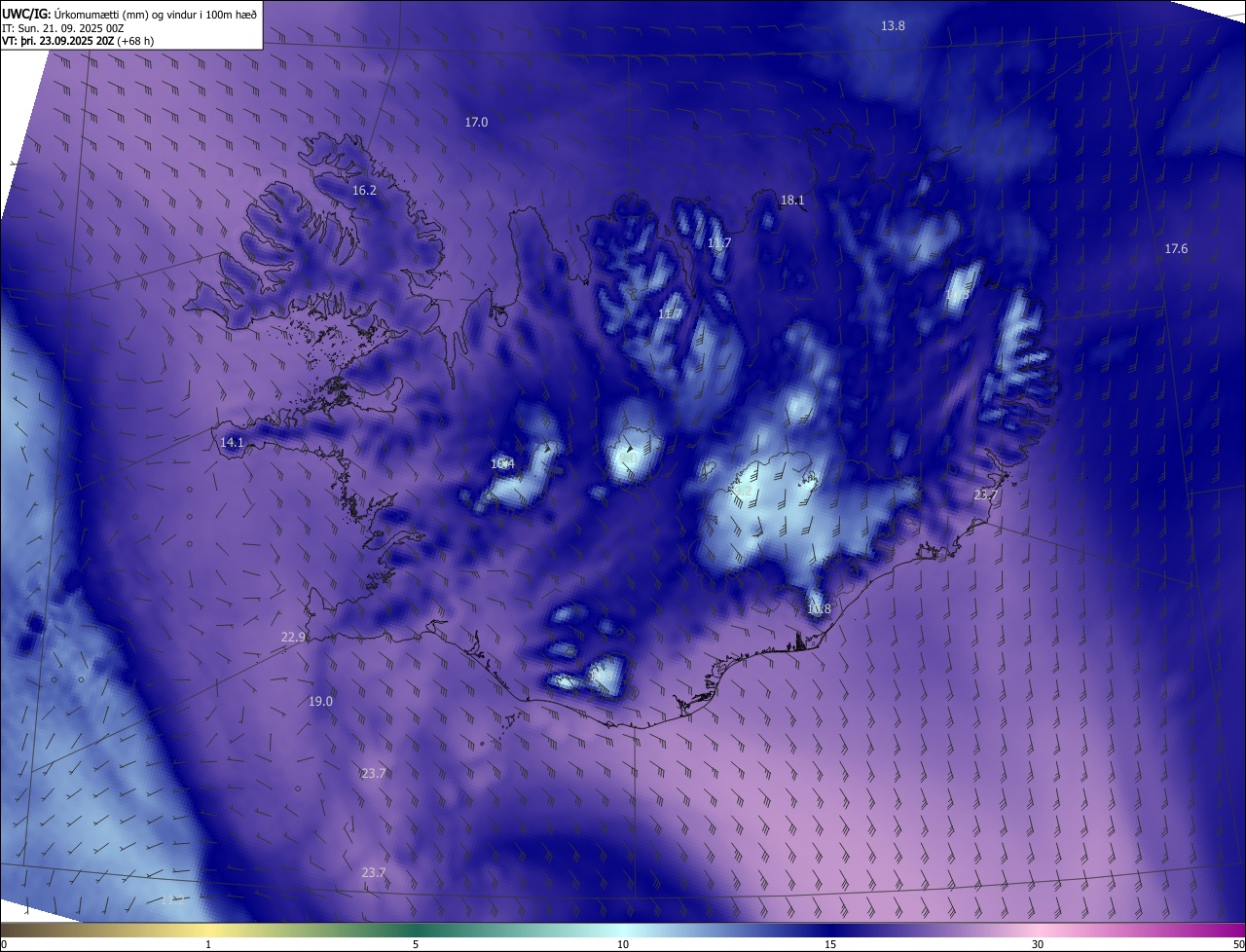
Task: Click the 9.2 value on the large glacier
Action: [x=743, y=491]
